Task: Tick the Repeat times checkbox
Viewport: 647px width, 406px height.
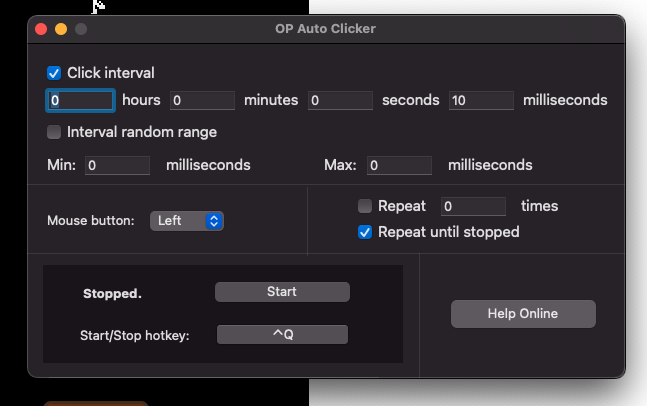Action: point(365,206)
